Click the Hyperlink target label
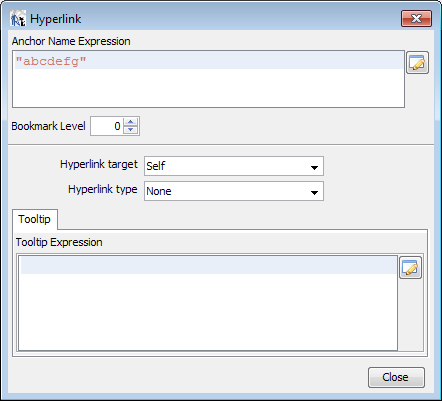This screenshot has height=401, width=442. click(99, 164)
